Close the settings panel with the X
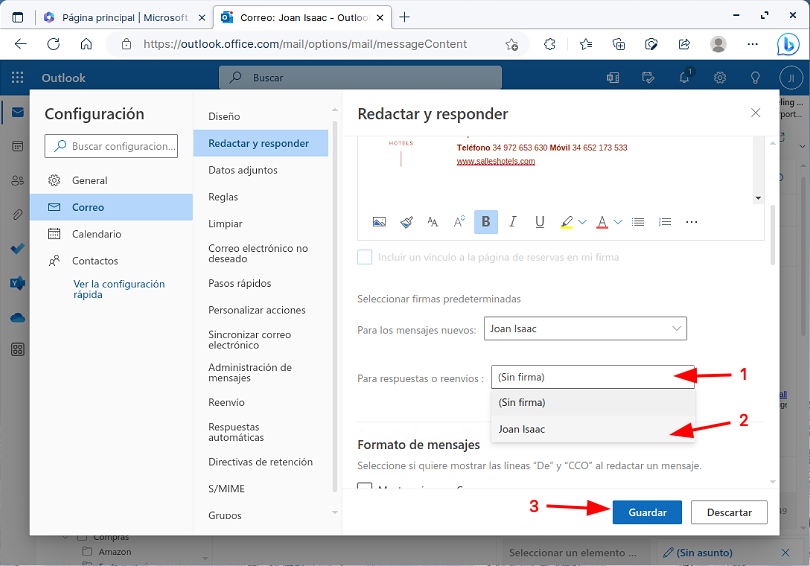 click(755, 114)
